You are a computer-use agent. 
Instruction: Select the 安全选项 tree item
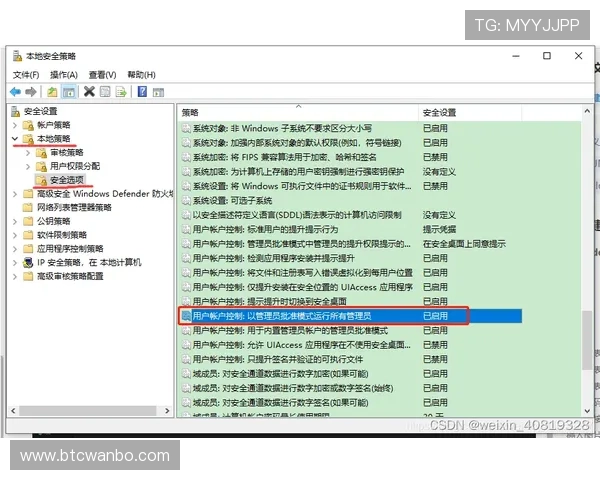click(67, 180)
